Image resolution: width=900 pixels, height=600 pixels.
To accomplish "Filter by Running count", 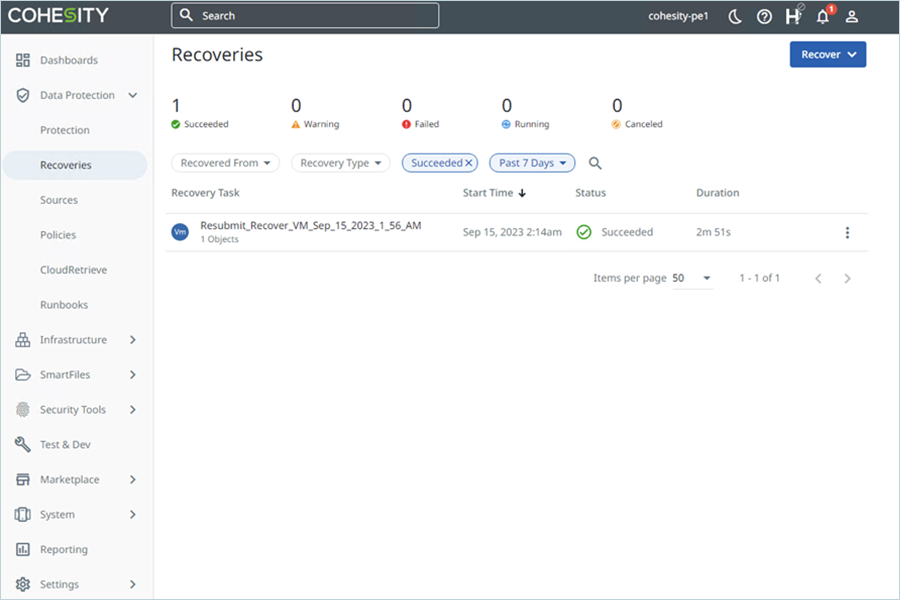I will [525, 113].
